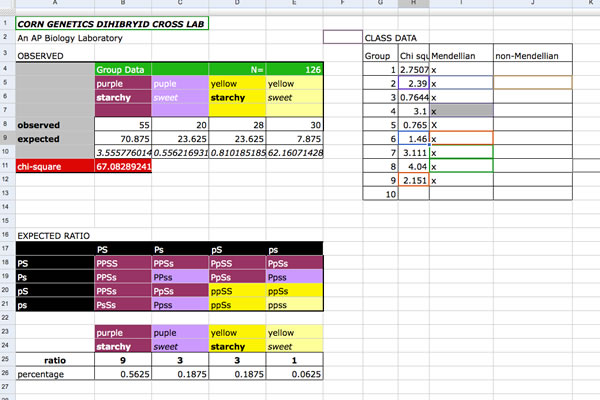Select the N= cell in green header
The height and width of the screenshot is (400, 600).
(237, 70)
